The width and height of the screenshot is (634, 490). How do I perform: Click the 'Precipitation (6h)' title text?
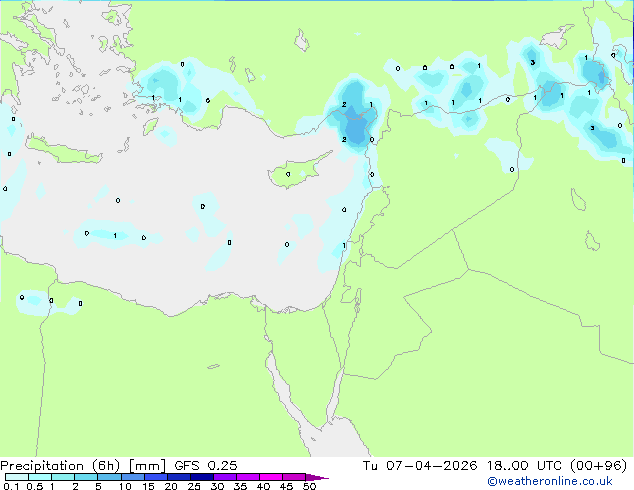coord(60,466)
